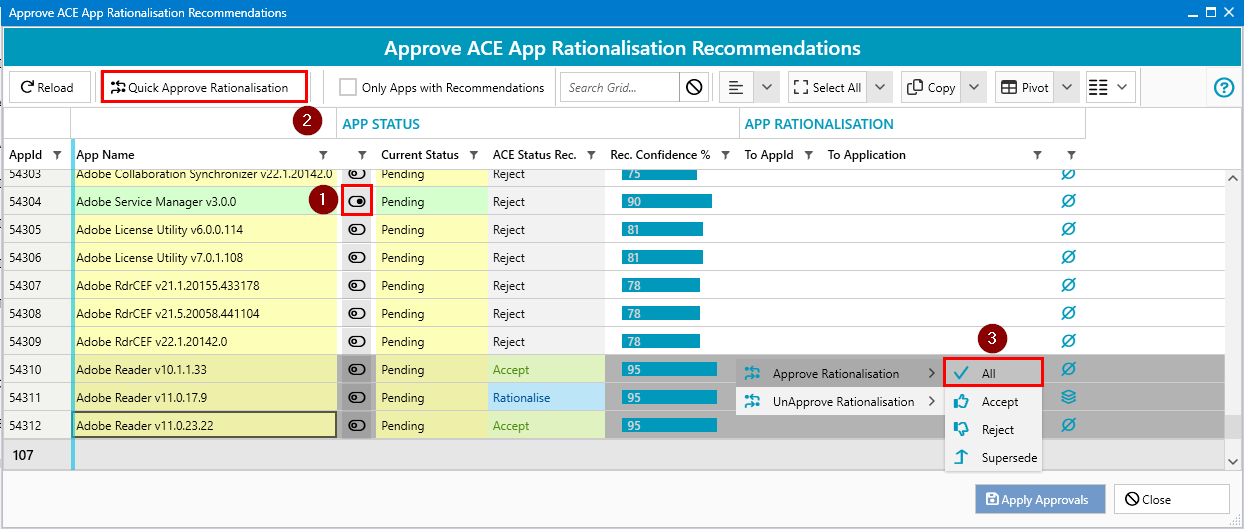Choose All in the approve submenu
Screen dimensions: 1244x529
pos(994,373)
